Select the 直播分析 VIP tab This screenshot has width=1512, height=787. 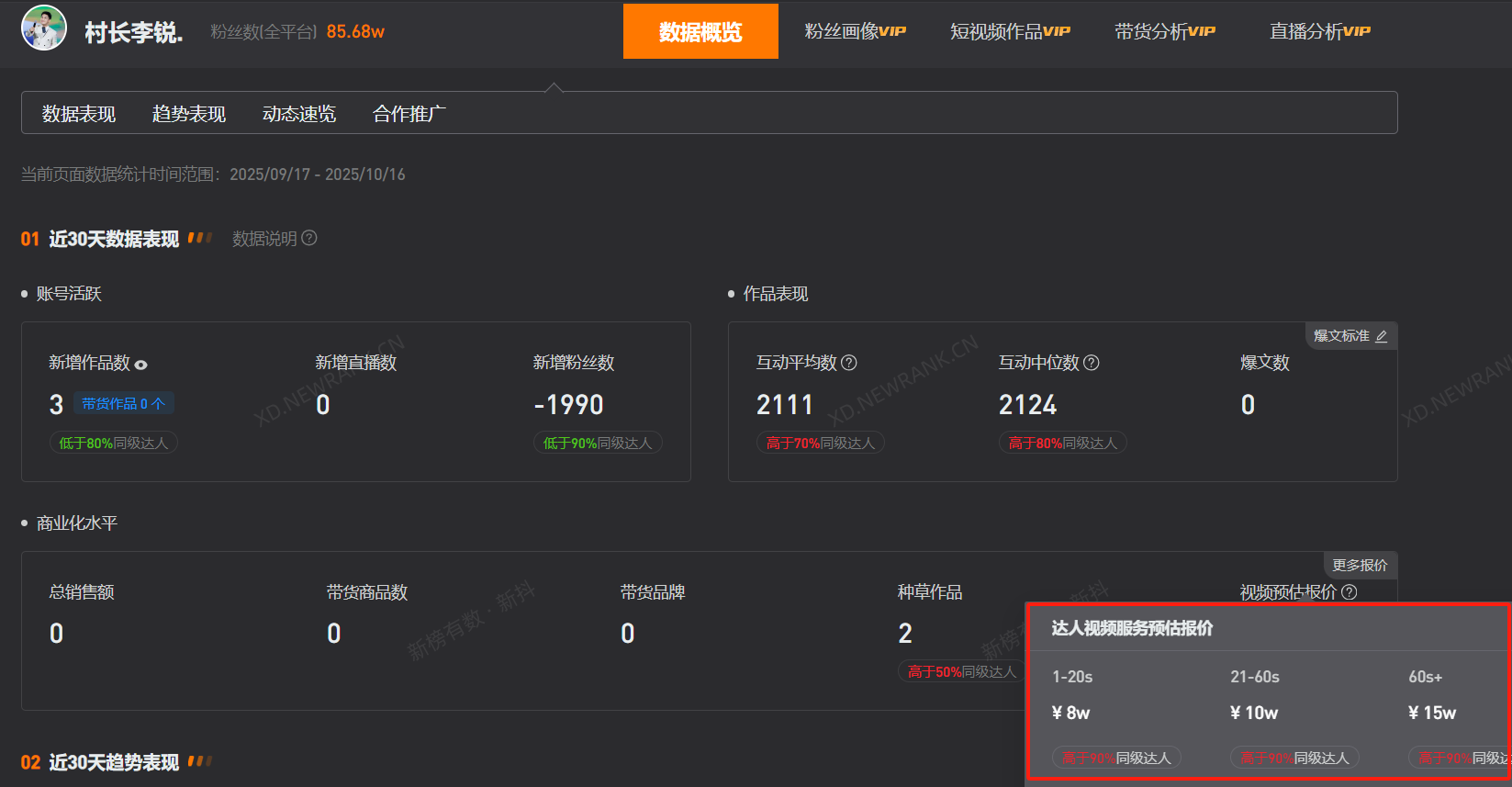[1319, 32]
